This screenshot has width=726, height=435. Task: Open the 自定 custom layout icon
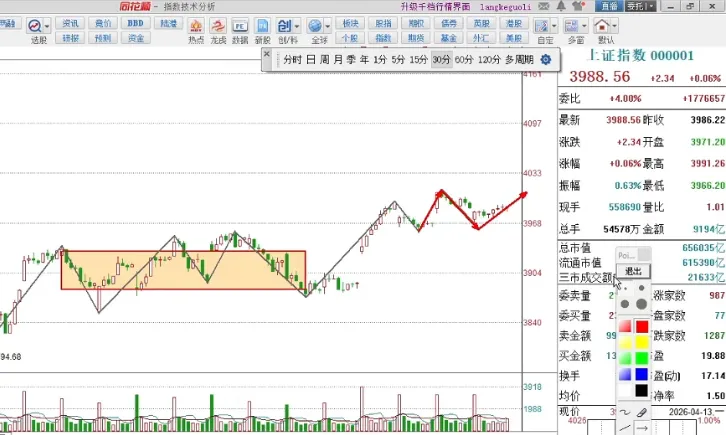pyautogui.click(x=541, y=26)
